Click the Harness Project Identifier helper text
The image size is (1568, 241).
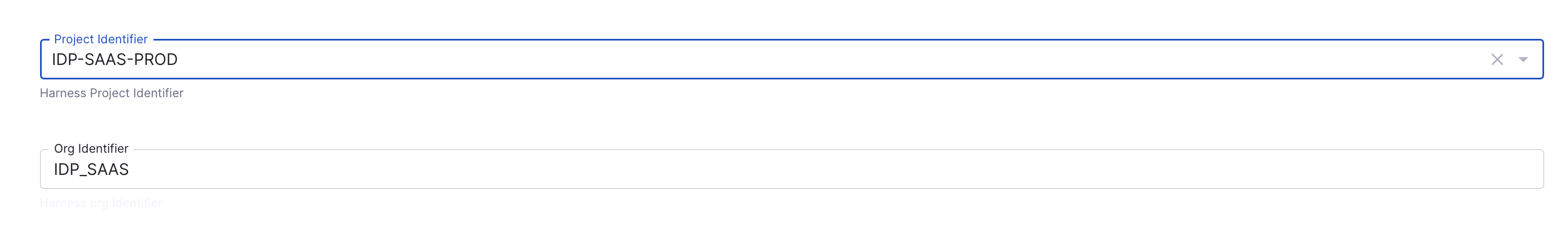click(x=111, y=93)
